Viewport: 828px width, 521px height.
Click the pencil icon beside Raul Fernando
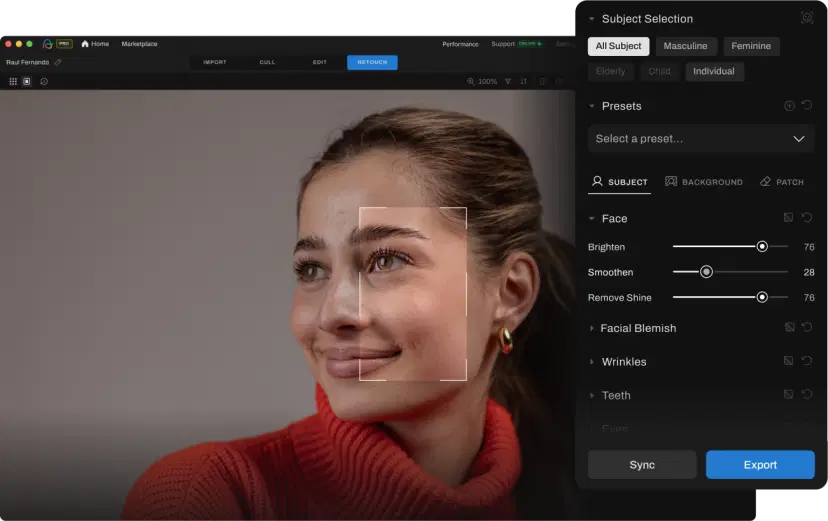click(x=58, y=62)
